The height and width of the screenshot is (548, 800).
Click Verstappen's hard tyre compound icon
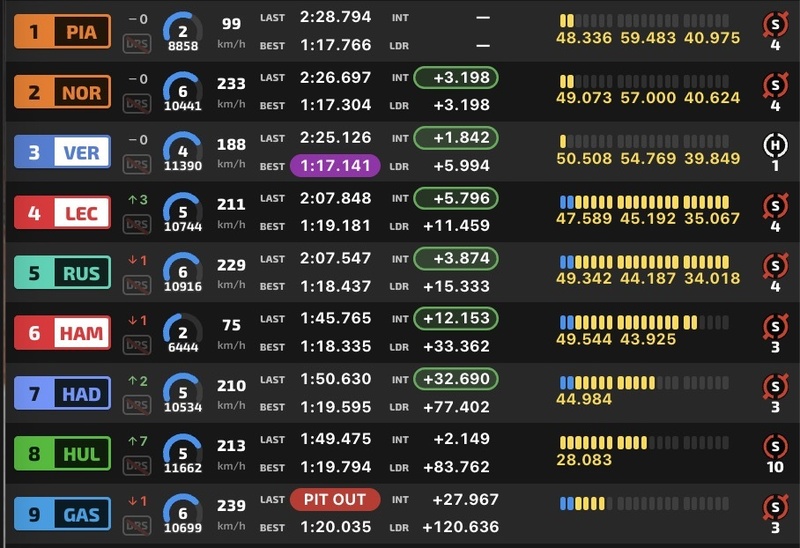tap(775, 145)
